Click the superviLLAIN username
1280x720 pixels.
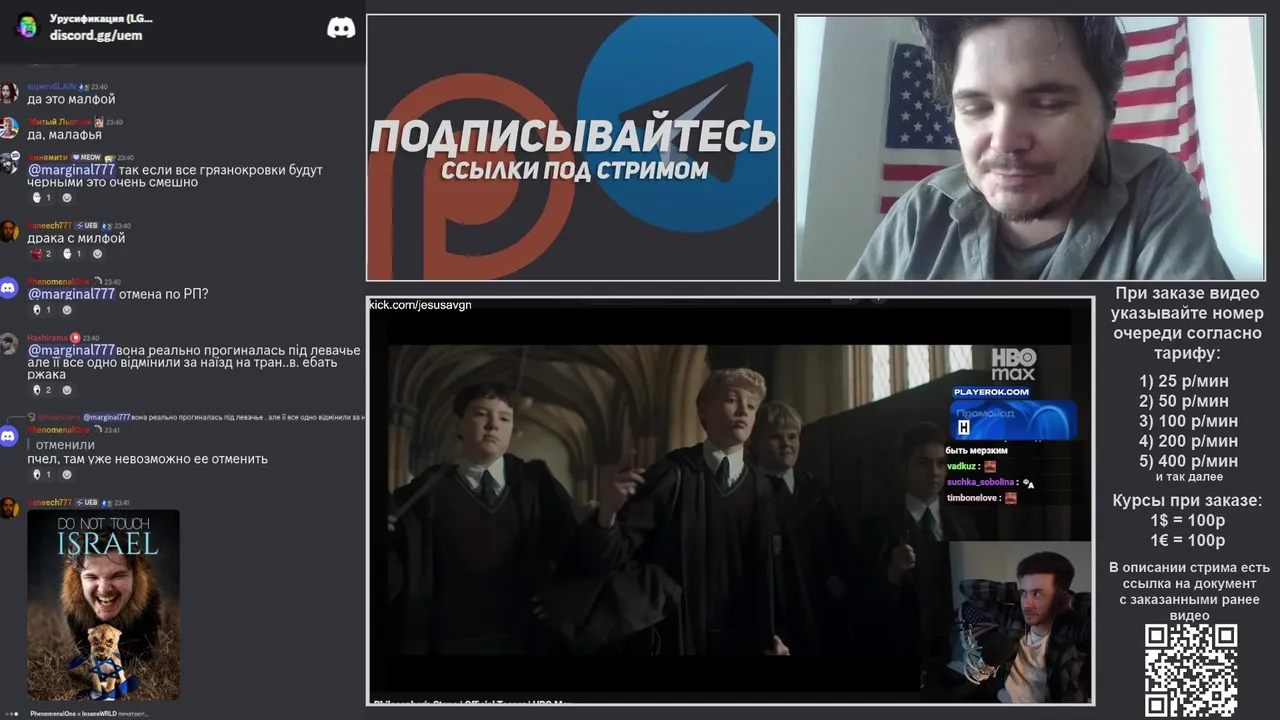(x=52, y=87)
